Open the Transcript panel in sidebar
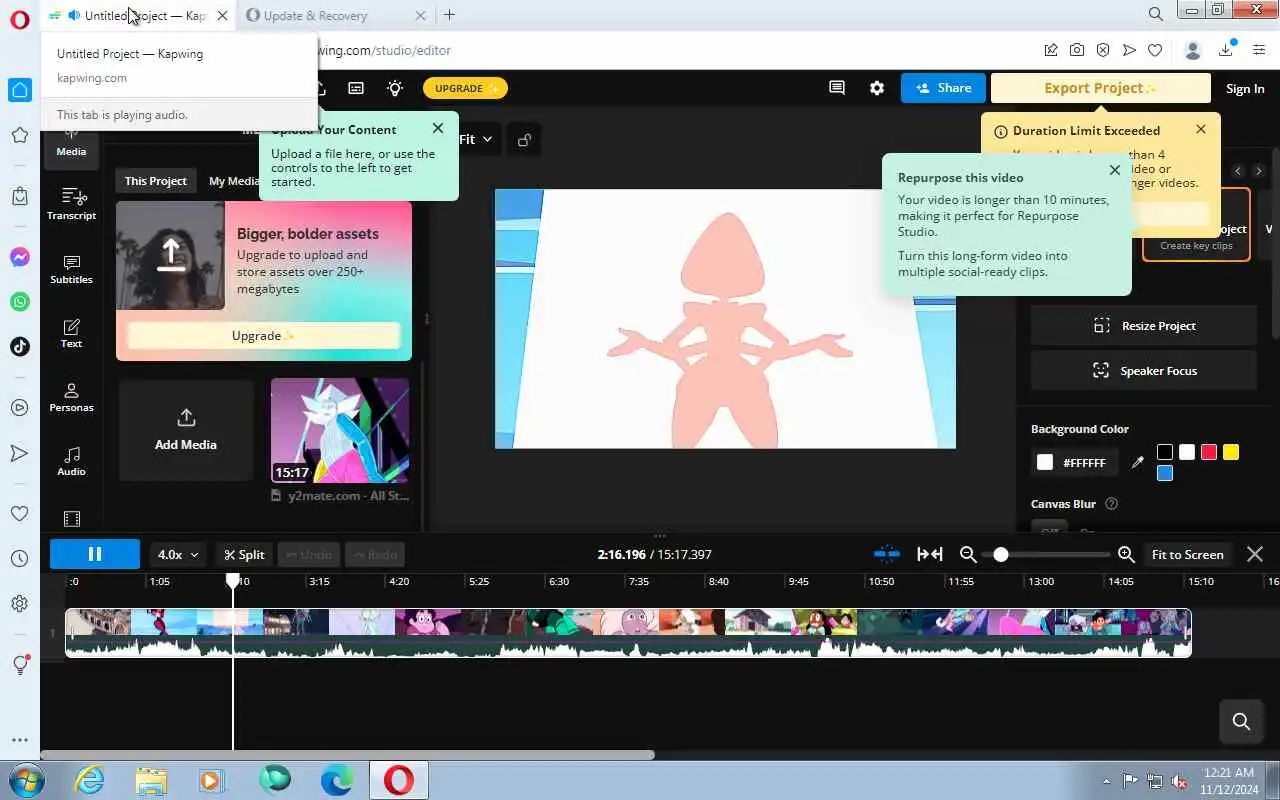This screenshot has height=800, width=1280. pyautogui.click(x=71, y=204)
